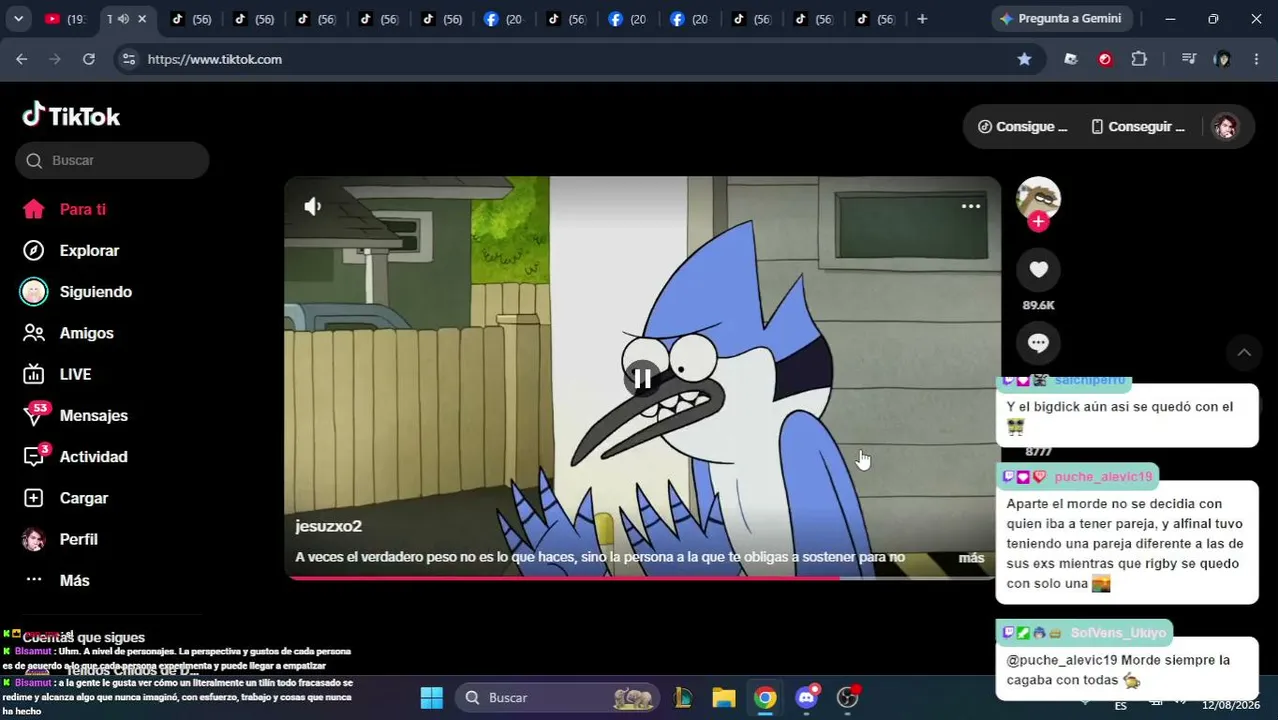This screenshot has width=1278, height=720.
Task: Follow the creator with the plus button
Action: (1038, 222)
